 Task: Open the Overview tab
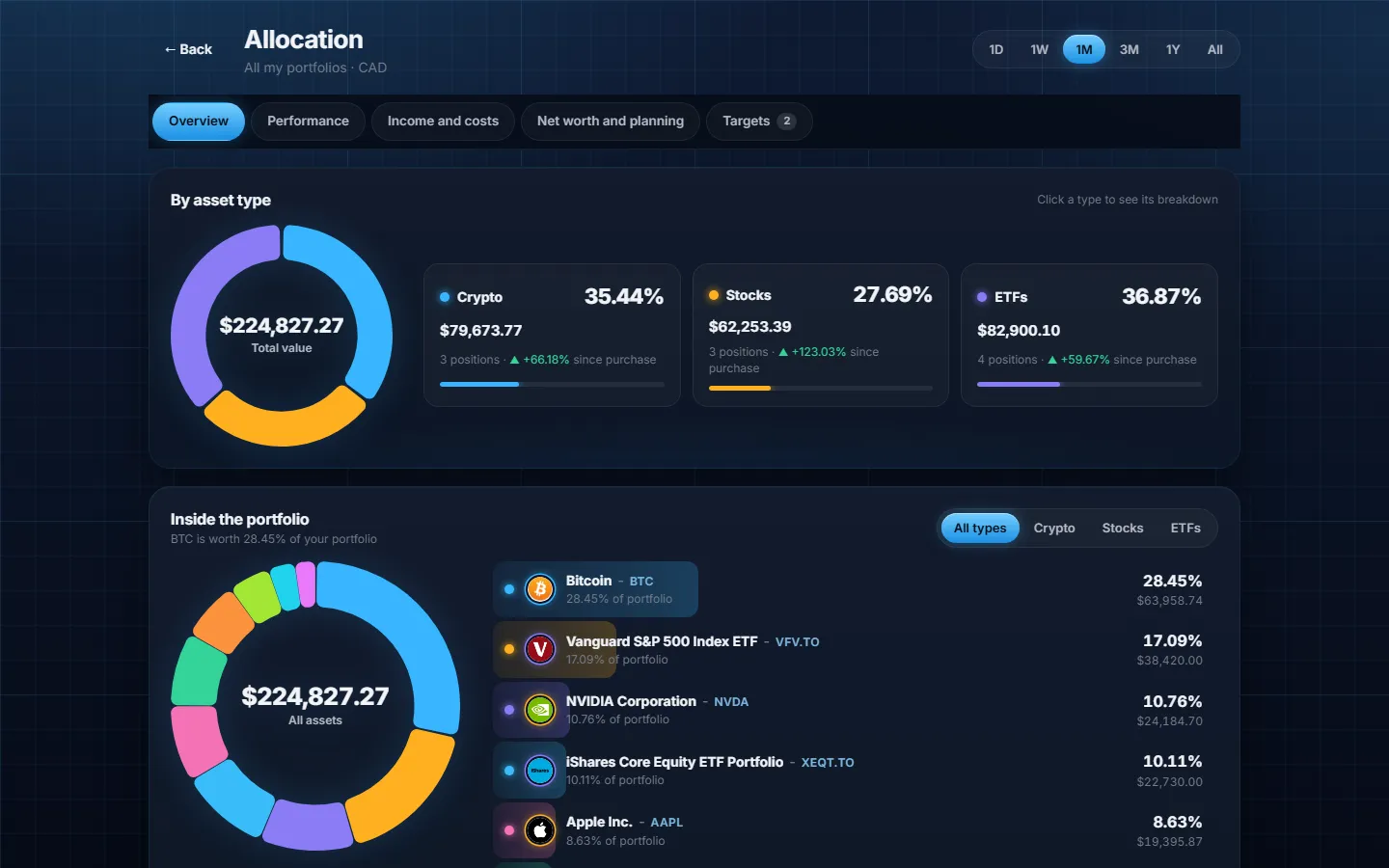(199, 122)
